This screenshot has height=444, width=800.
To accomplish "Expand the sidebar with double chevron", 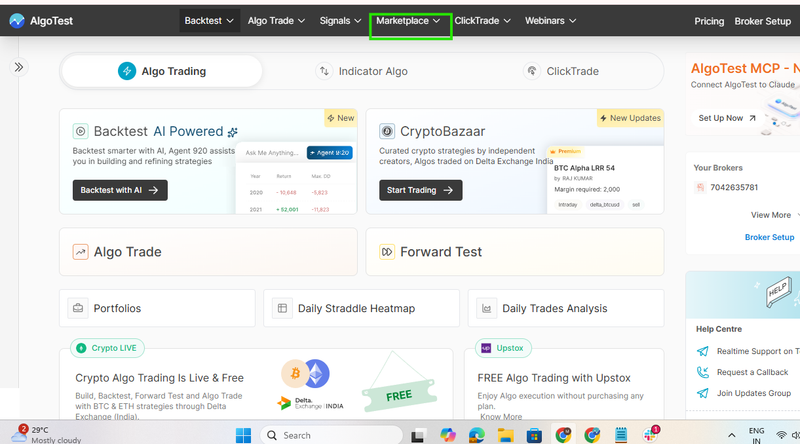I will [x=19, y=67].
